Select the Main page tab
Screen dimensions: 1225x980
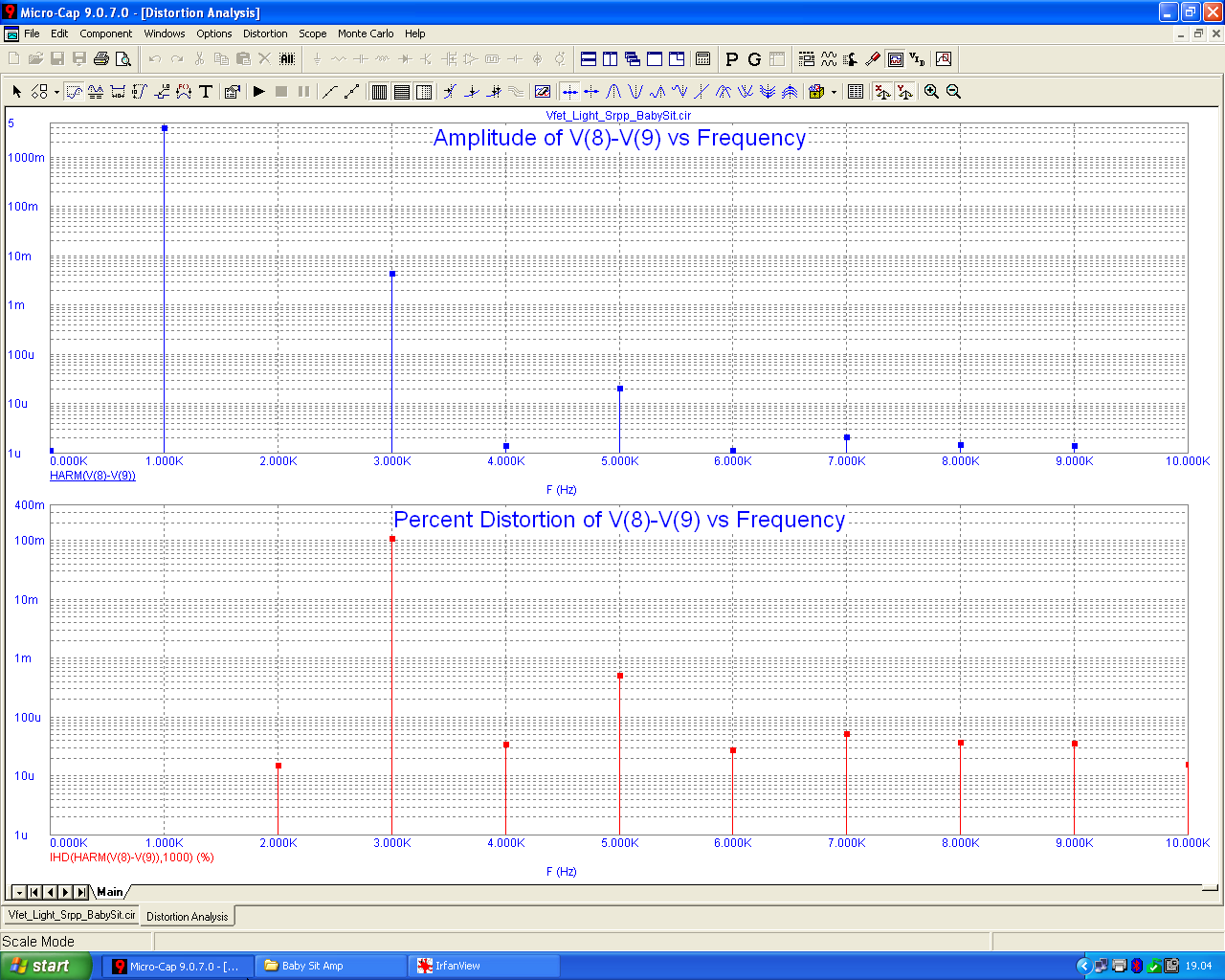click(x=110, y=892)
